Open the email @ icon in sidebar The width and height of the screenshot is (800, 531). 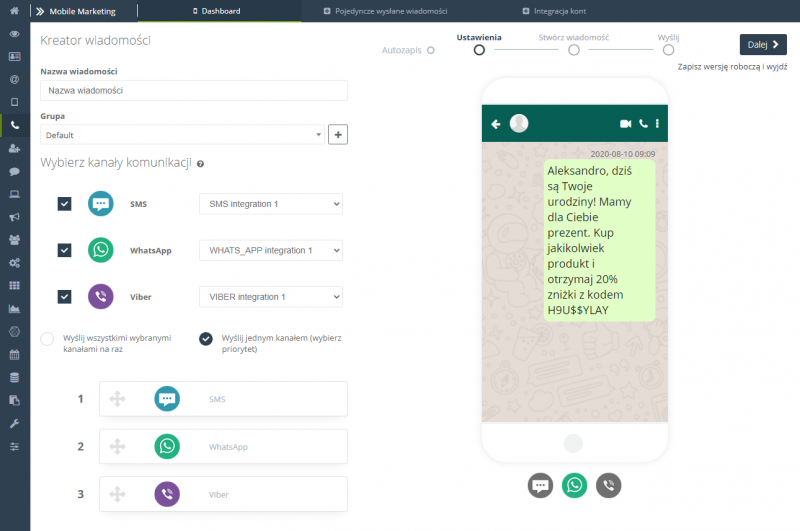[x=14, y=79]
